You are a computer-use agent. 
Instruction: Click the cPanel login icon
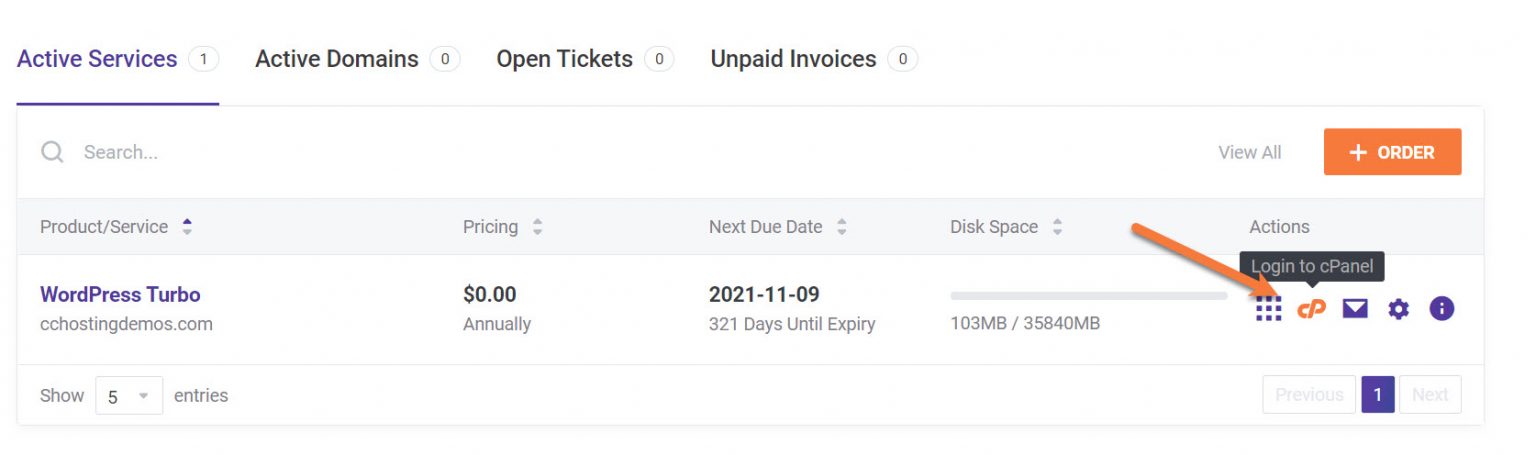pos(1311,309)
